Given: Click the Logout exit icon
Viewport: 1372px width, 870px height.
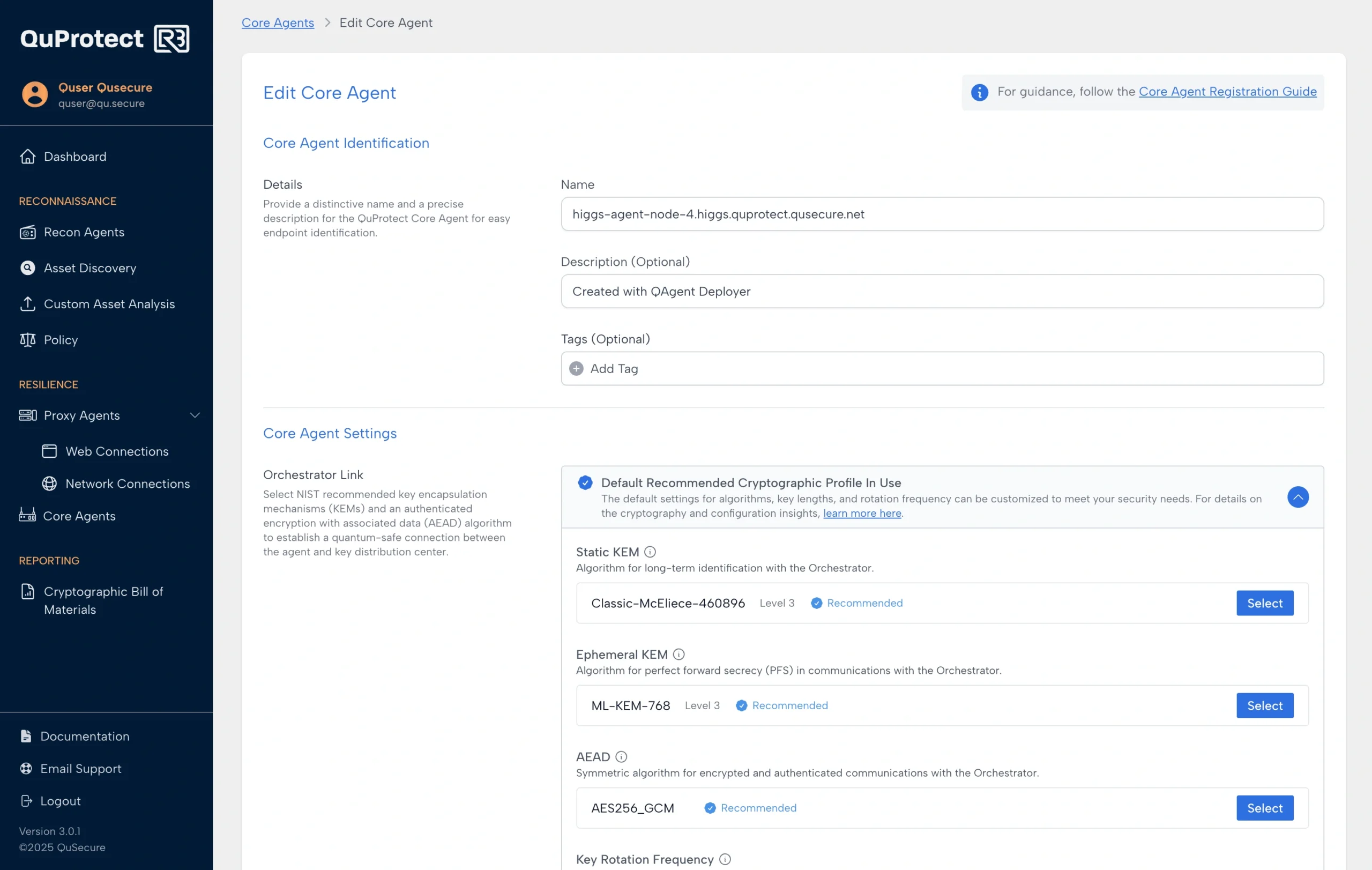Looking at the screenshot, I should pyautogui.click(x=26, y=800).
